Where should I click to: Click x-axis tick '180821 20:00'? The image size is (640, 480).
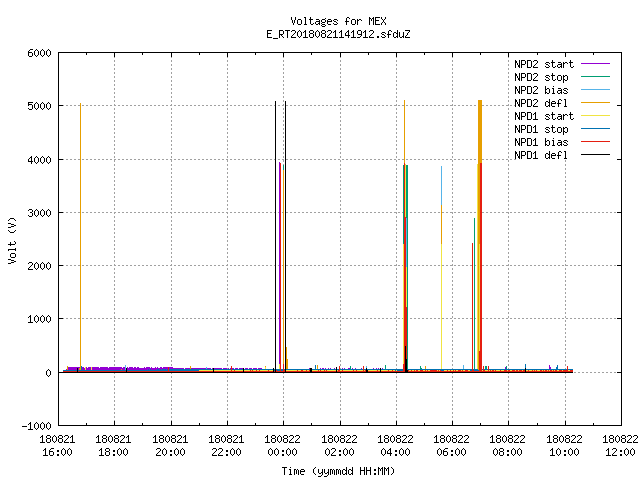tap(170, 446)
